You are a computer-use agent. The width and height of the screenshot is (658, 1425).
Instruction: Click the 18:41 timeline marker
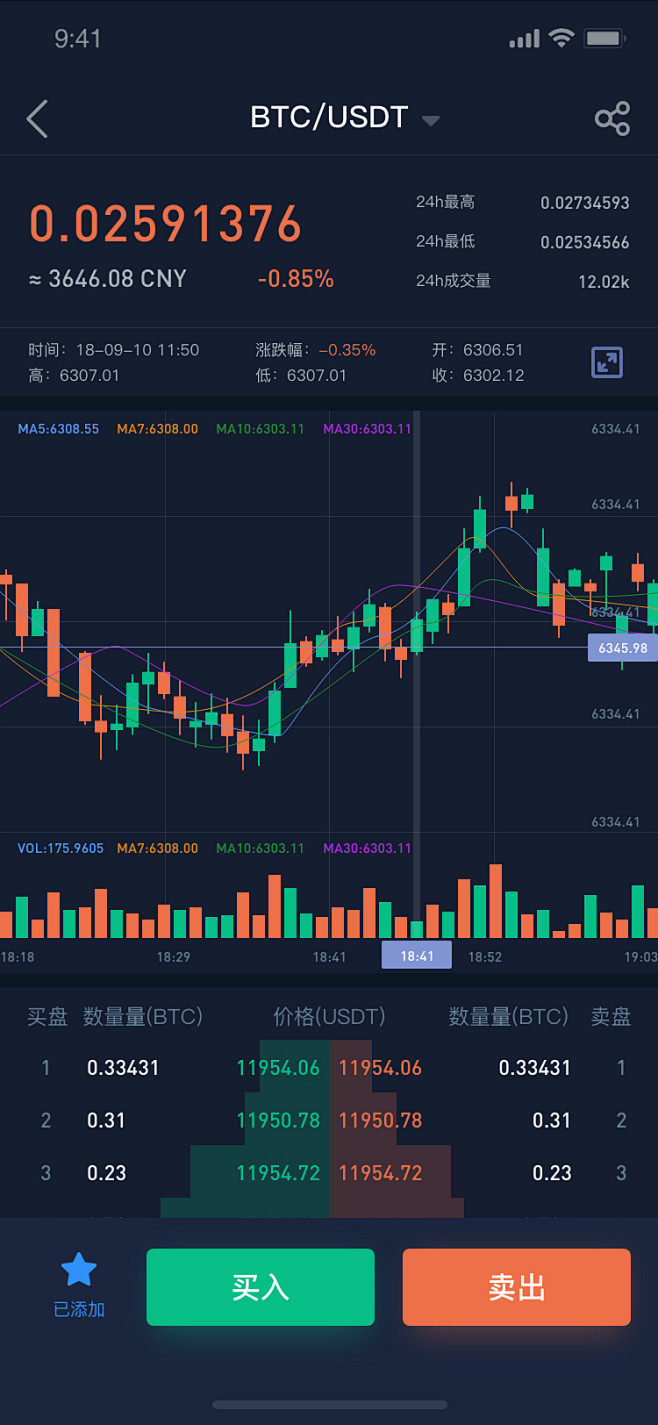(416, 956)
